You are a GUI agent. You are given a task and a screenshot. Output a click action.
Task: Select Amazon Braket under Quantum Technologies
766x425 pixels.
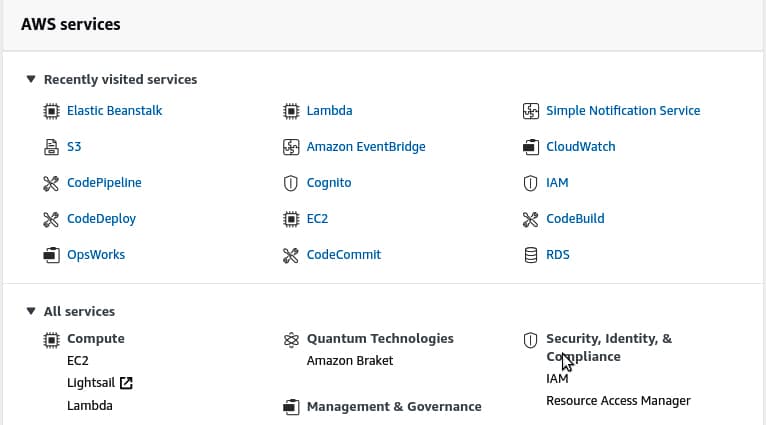tap(350, 361)
